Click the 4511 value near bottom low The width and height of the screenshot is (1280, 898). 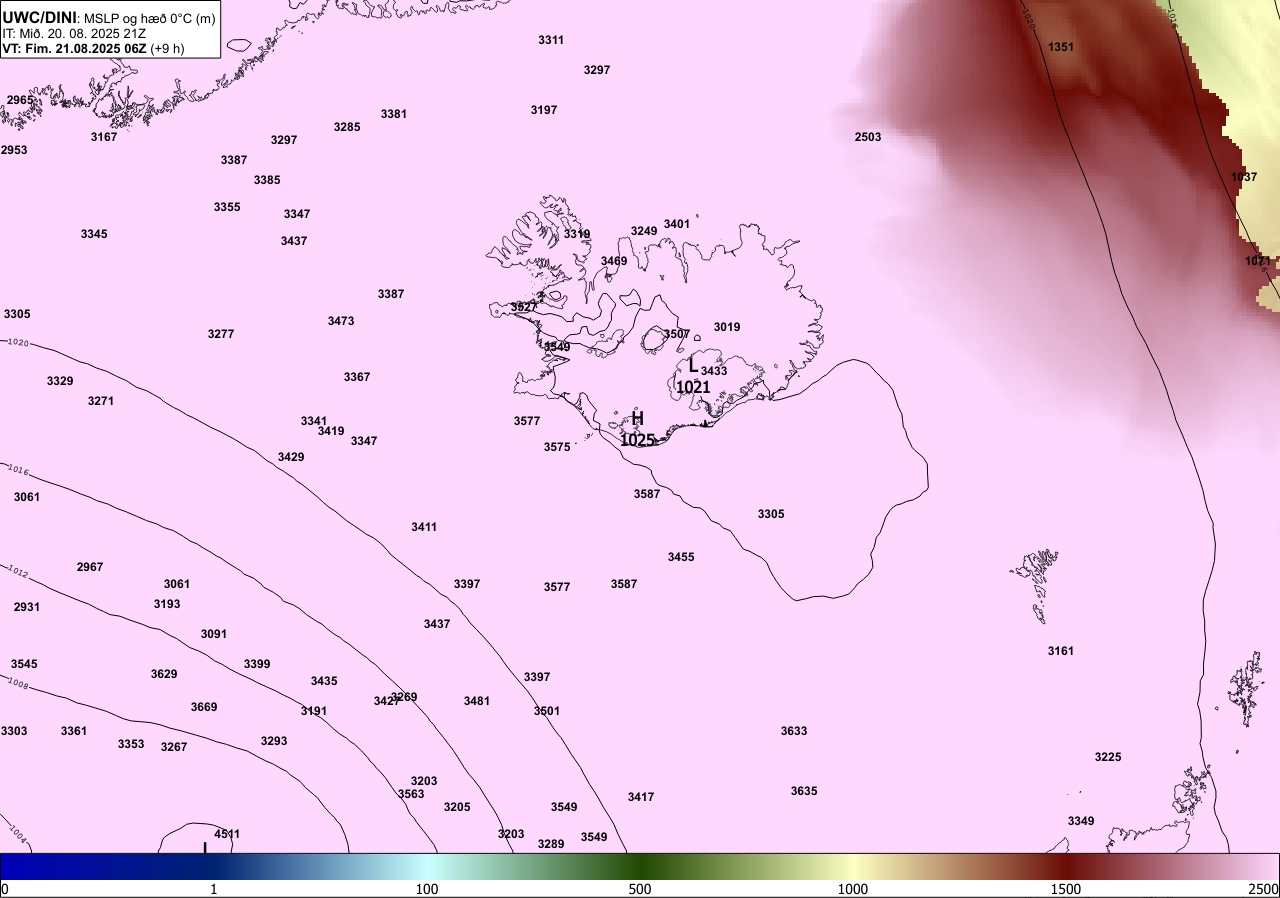(227, 834)
